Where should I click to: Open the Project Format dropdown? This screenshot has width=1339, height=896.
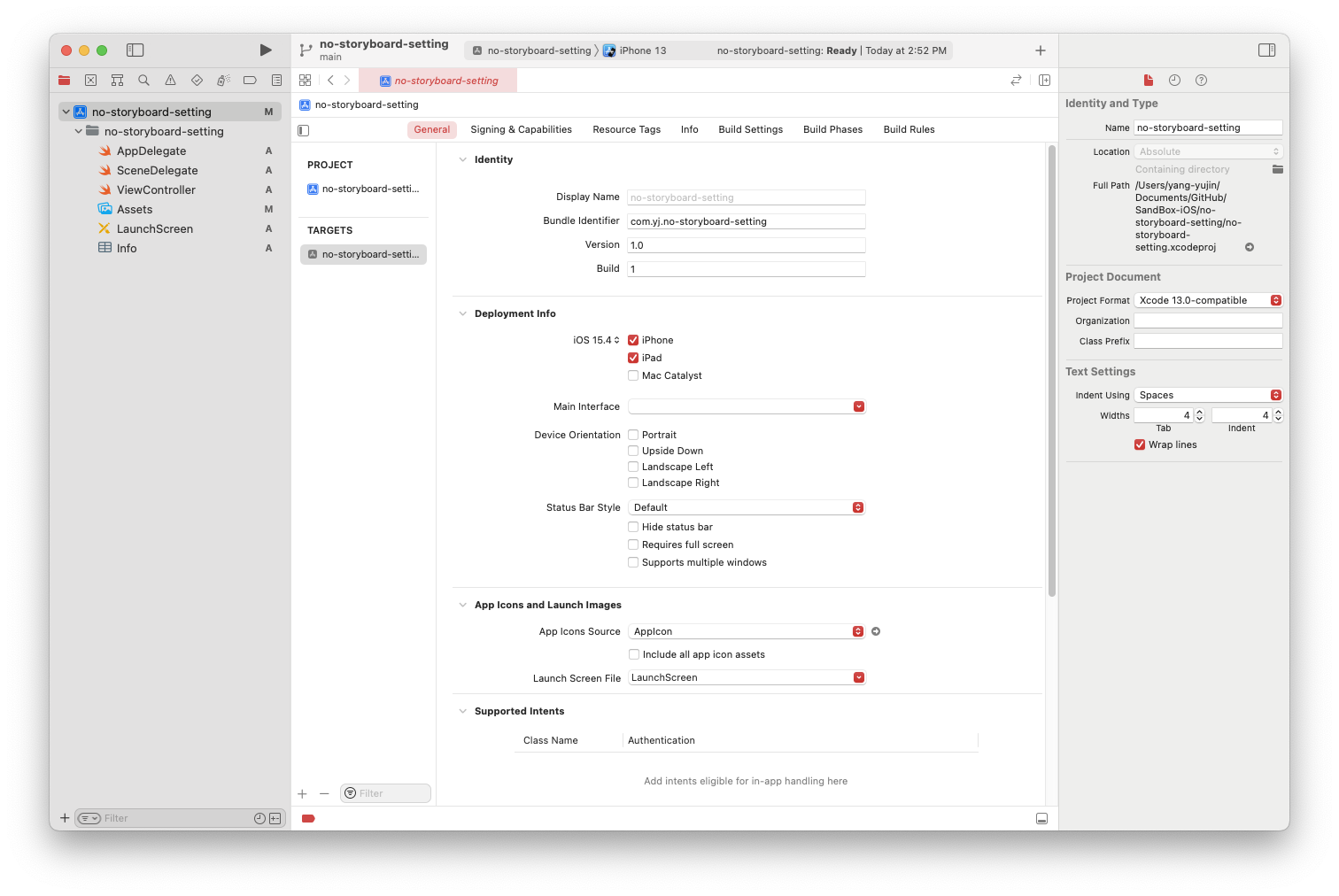point(1208,300)
